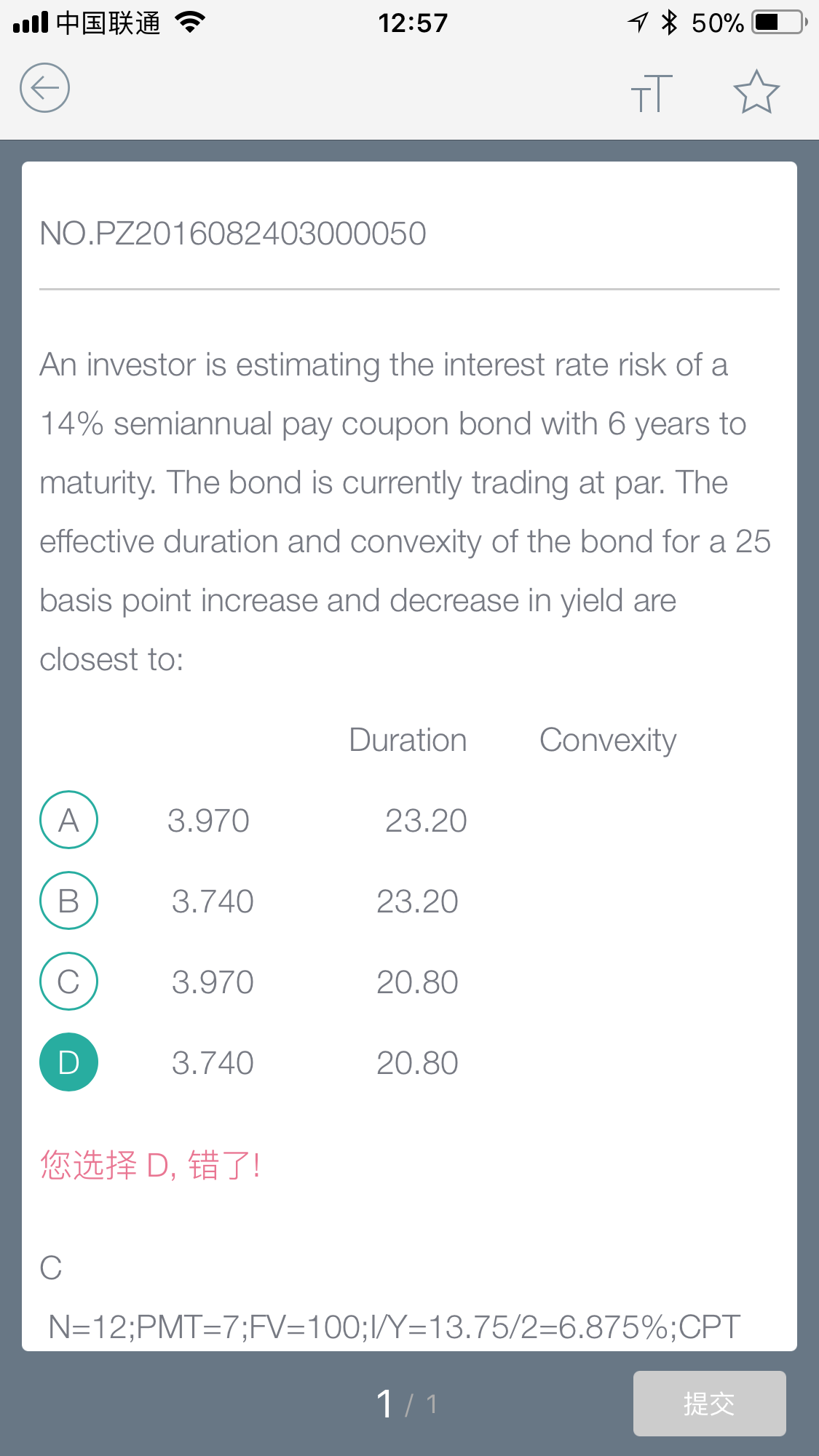The width and height of the screenshot is (819, 1456).
Task: Tap the location arrow status icon
Action: pyautogui.click(x=638, y=23)
